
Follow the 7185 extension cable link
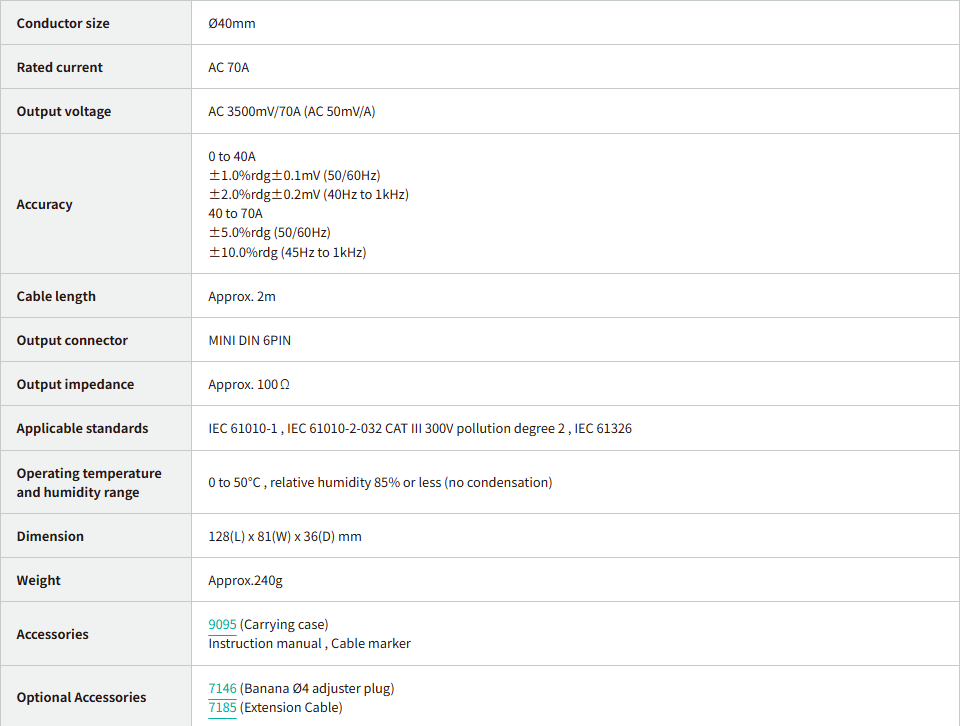click(222, 708)
